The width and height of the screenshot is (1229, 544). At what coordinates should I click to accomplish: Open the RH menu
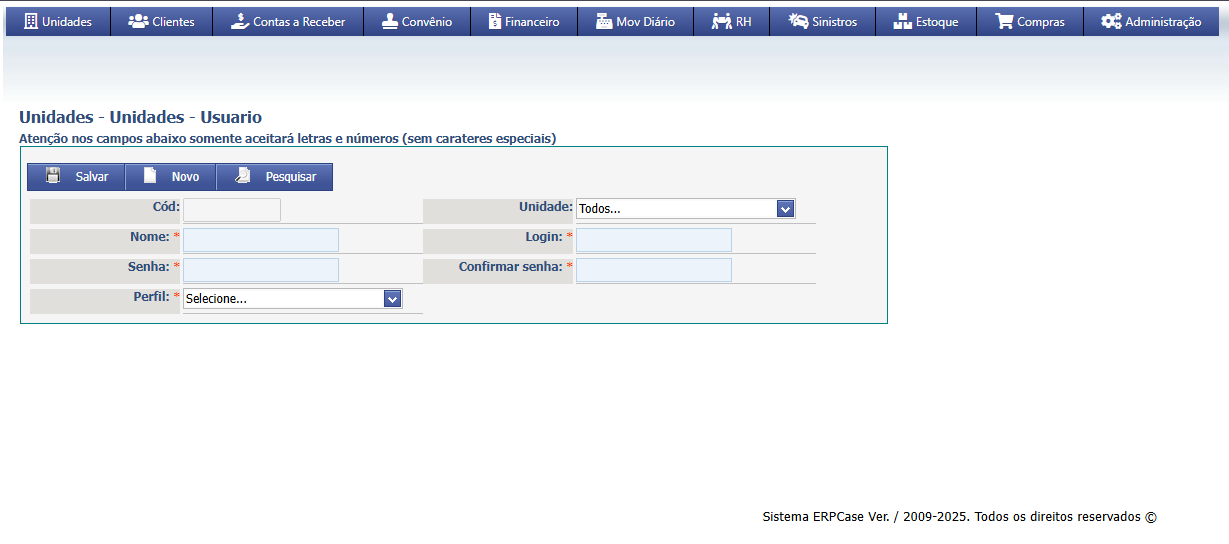732,21
